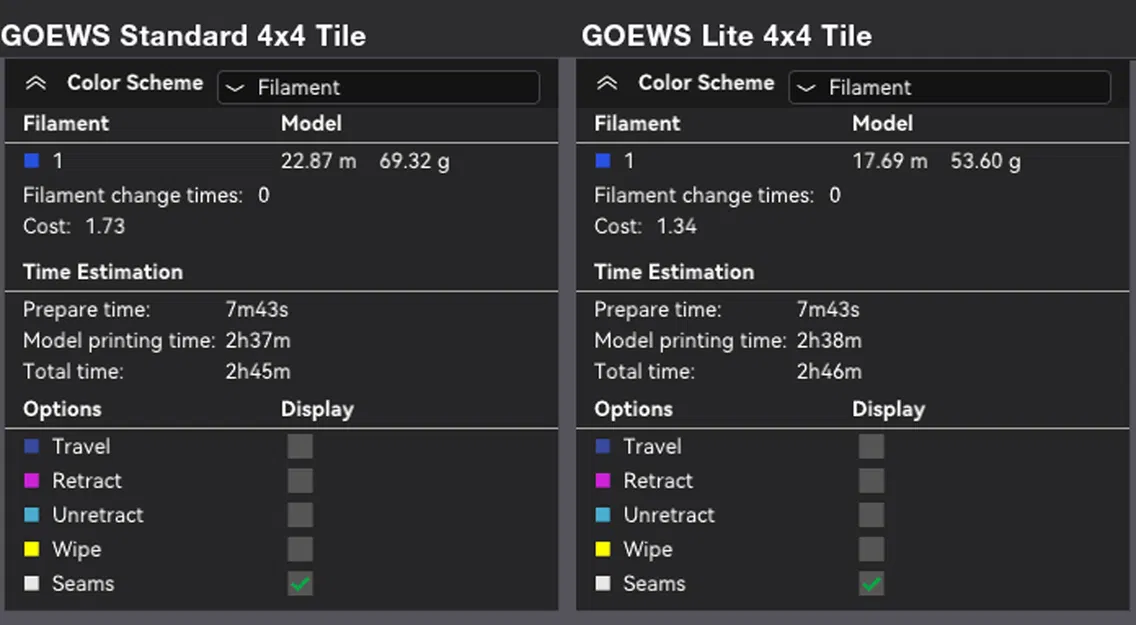The width and height of the screenshot is (1136, 625).
Task: Click the yellow Wipe icon in Standard panel
Action: [x=33, y=548]
